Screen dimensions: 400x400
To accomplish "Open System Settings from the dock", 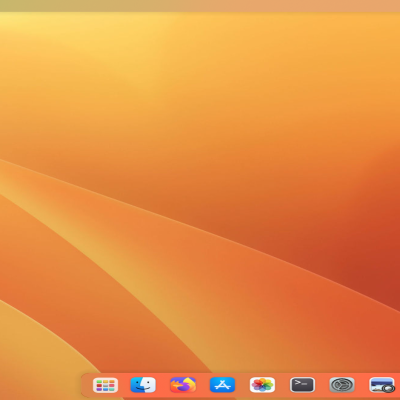I will tap(342, 385).
